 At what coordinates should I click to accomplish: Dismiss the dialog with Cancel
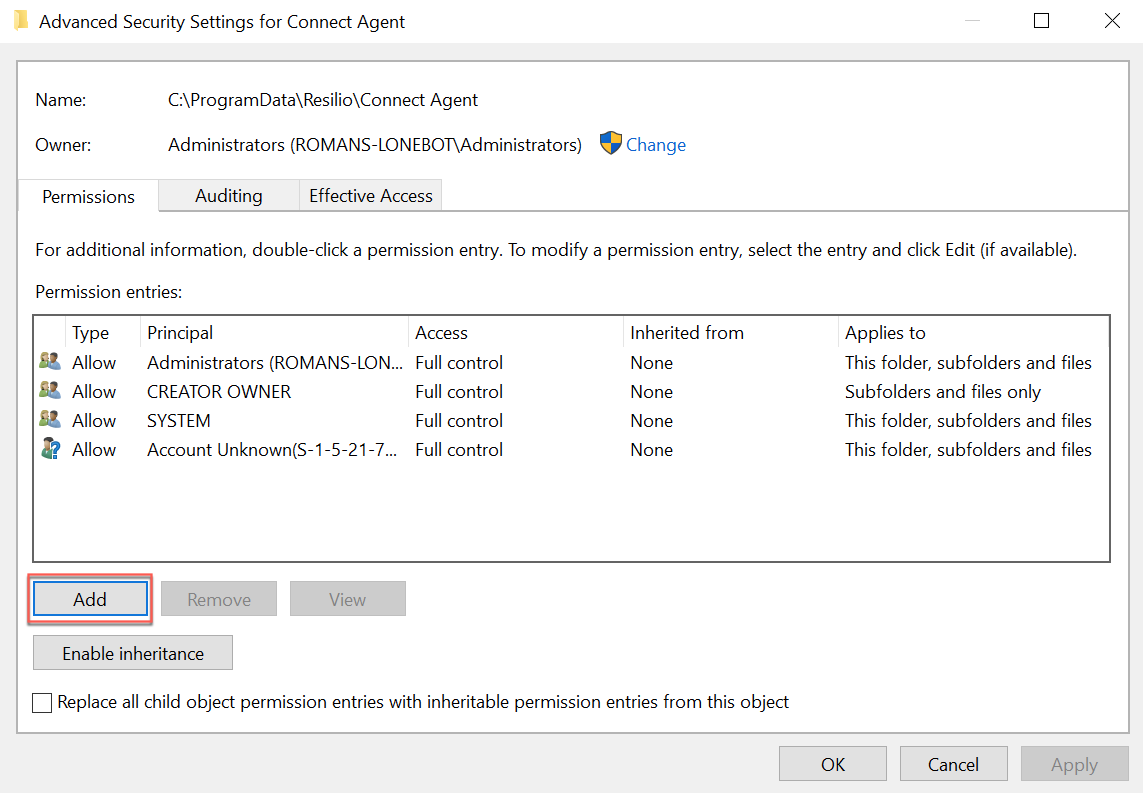pyautogui.click(x=953, y=765)
